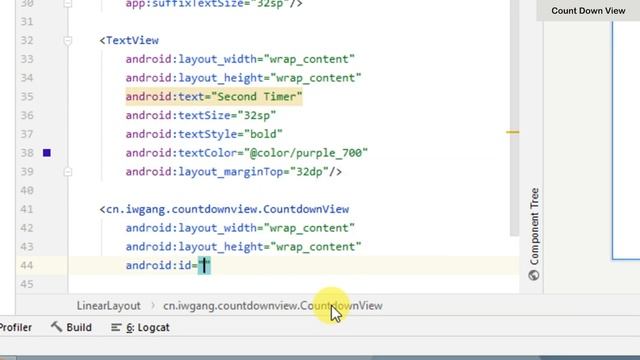Click line number 44 in the gutter
640x360 pixels.
(x=27, y=266)
